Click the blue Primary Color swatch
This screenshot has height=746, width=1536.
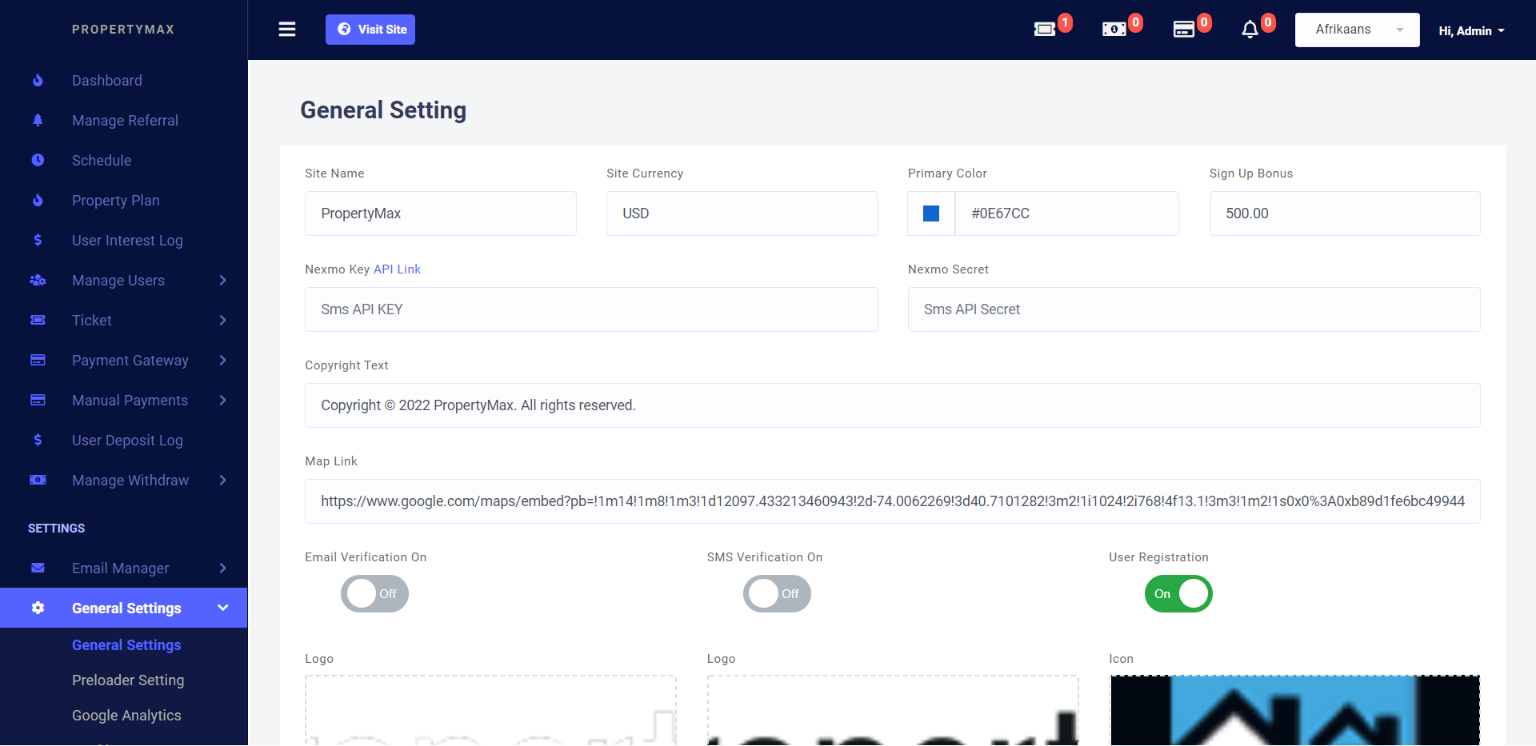(931, 214)
